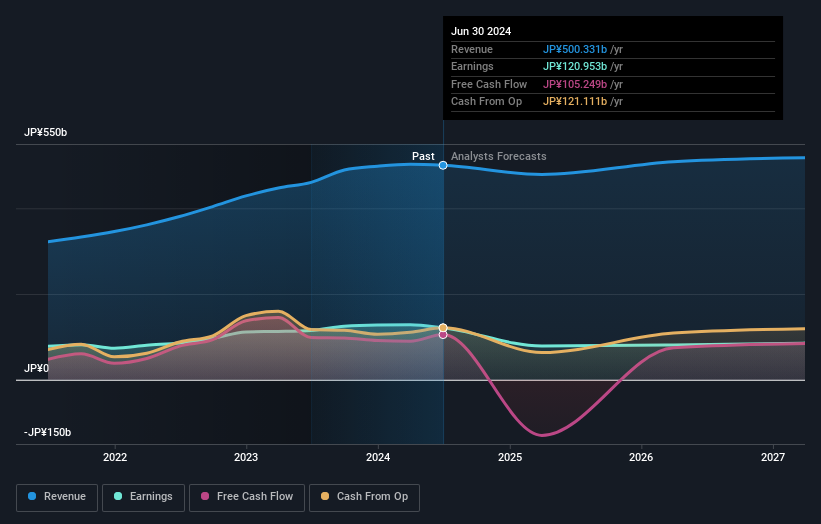
Task: Click the 2025 x-axis label
Action: (510, 457)
